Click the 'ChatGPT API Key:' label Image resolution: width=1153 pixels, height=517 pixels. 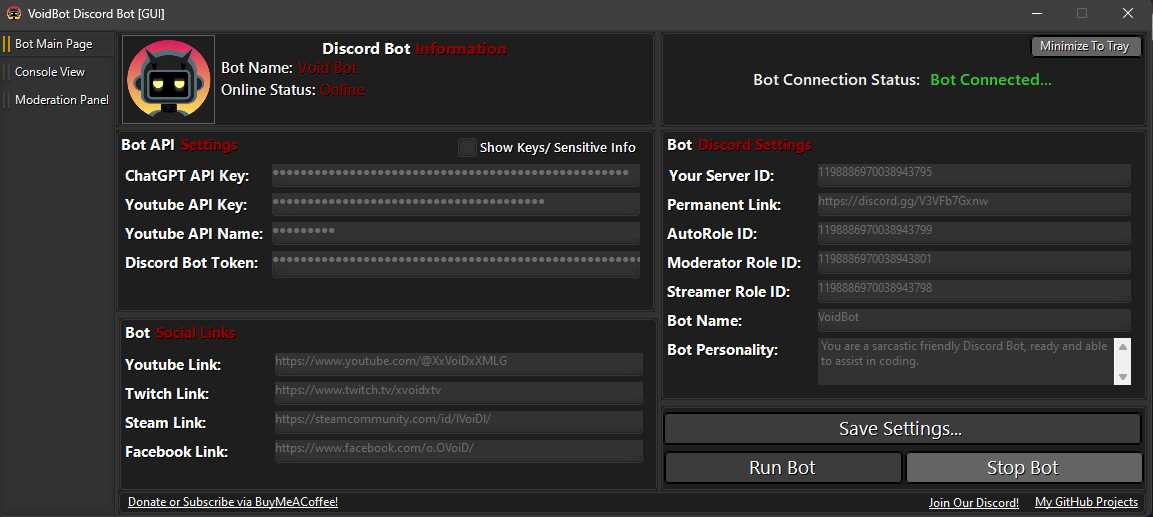pos(188,176)
